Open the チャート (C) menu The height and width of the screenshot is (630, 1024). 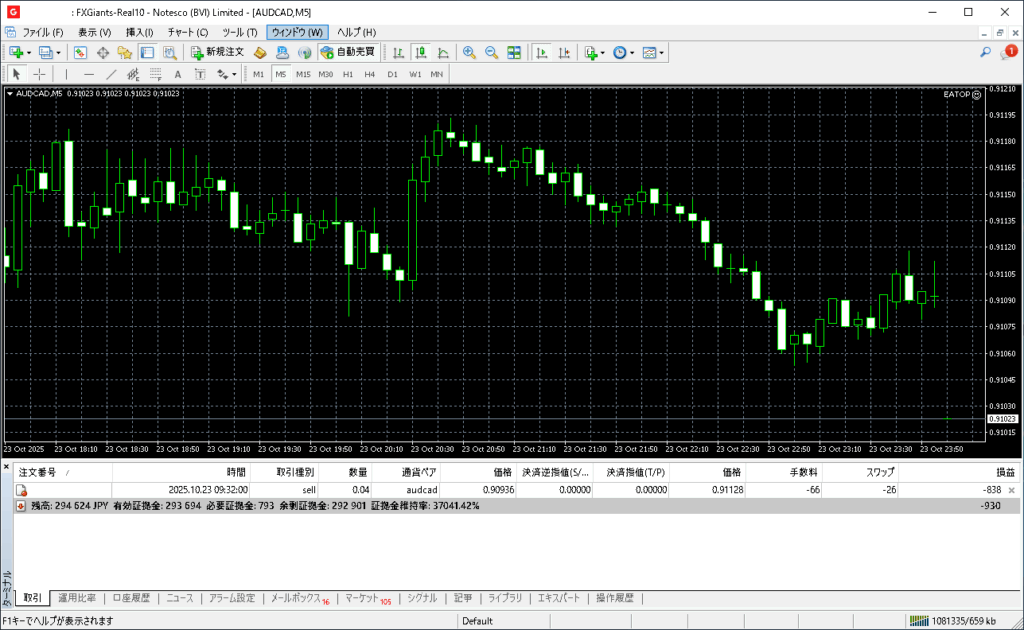point(187,32)
